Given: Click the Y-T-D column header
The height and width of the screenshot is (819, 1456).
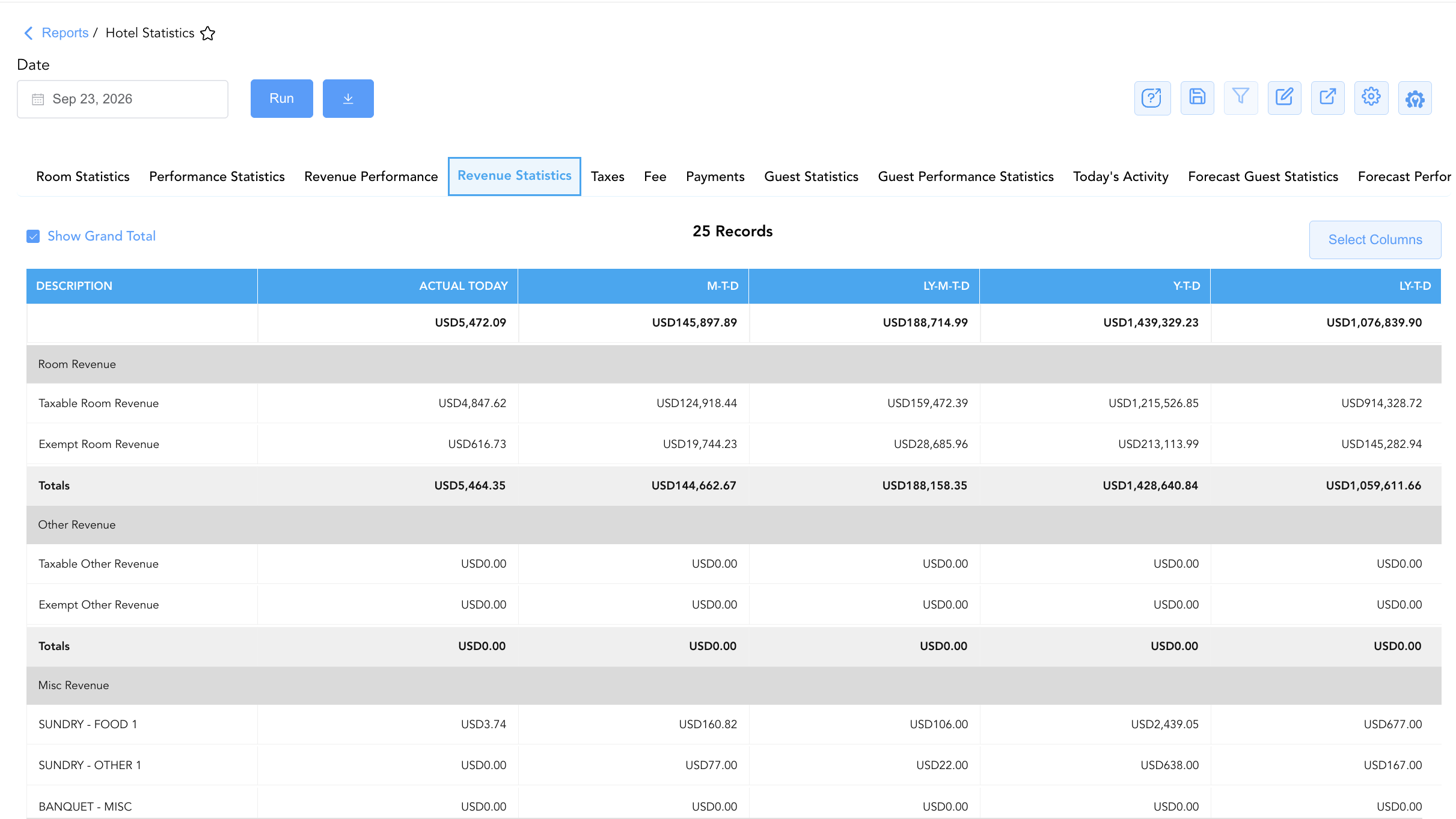Looking at the screenshot, I should 1095,286.
